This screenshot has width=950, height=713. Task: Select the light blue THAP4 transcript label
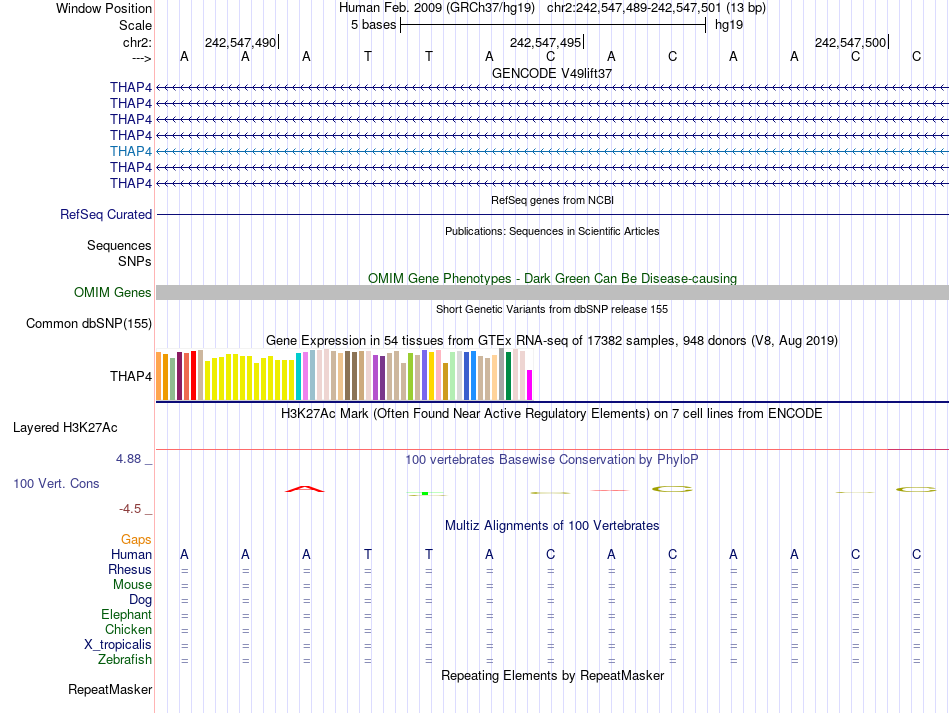(x=131, y=151)
